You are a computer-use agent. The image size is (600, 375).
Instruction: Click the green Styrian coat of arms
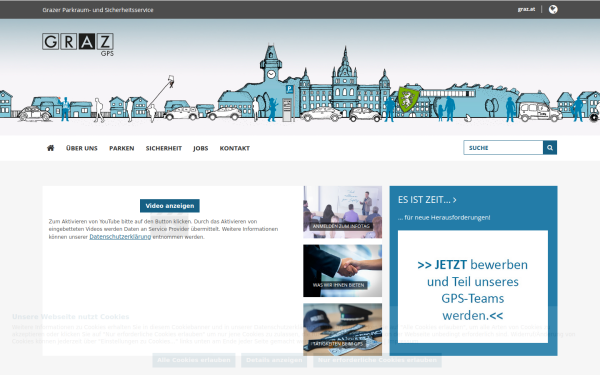click(x=408, y=99)
